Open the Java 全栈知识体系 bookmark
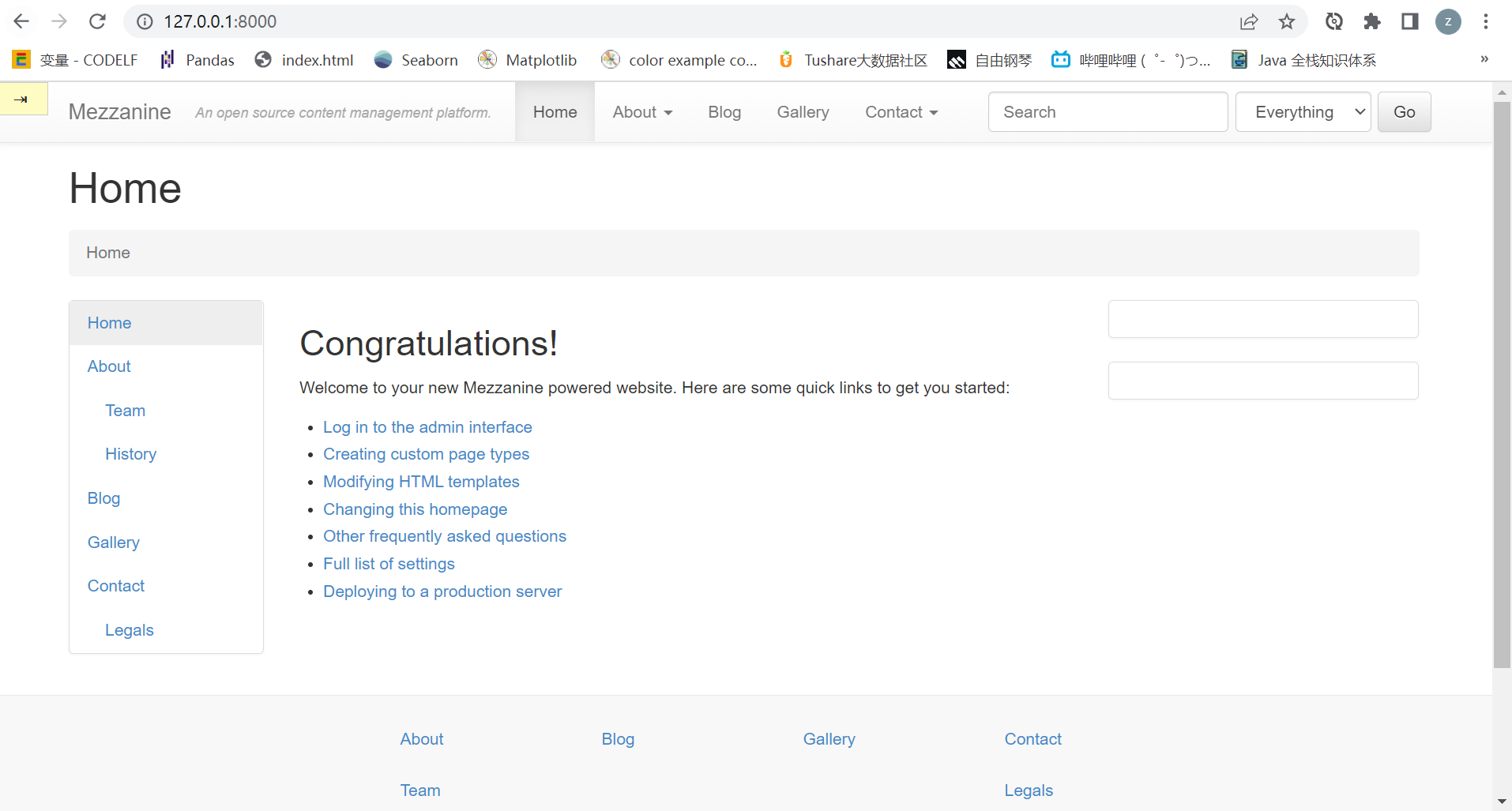The image size is (1512, 811). pos(1303,60)
